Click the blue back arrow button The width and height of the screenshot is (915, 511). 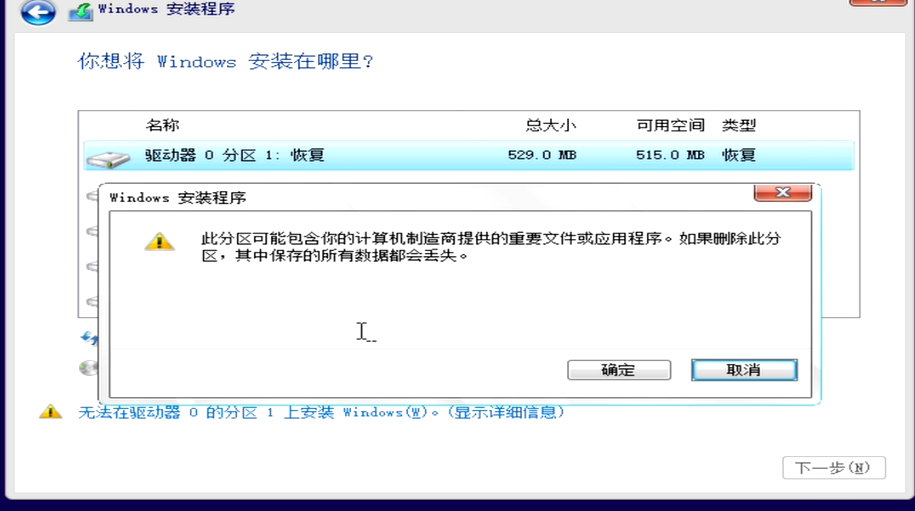click(38, 12)
